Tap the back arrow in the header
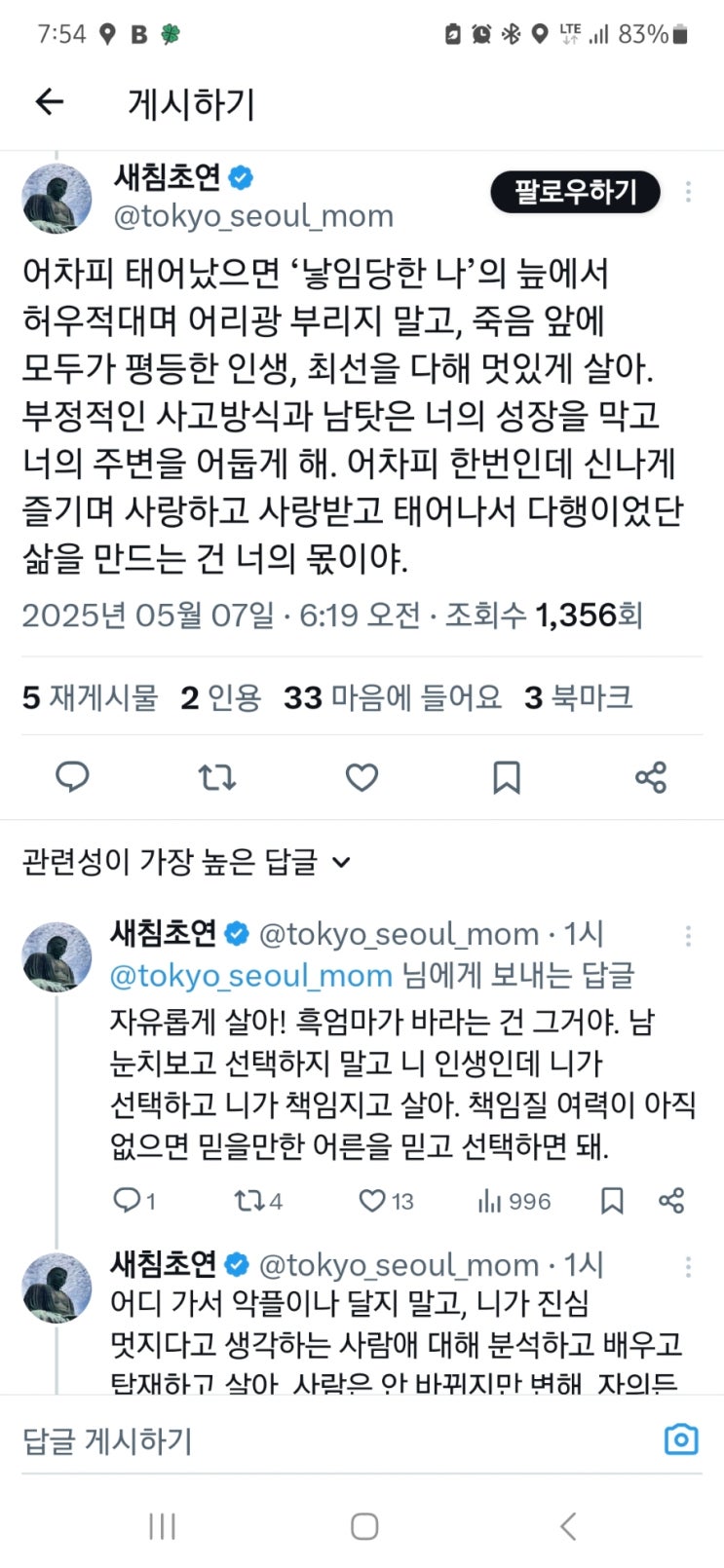Viewport: 724px width, 1568px height. [49, 102]
